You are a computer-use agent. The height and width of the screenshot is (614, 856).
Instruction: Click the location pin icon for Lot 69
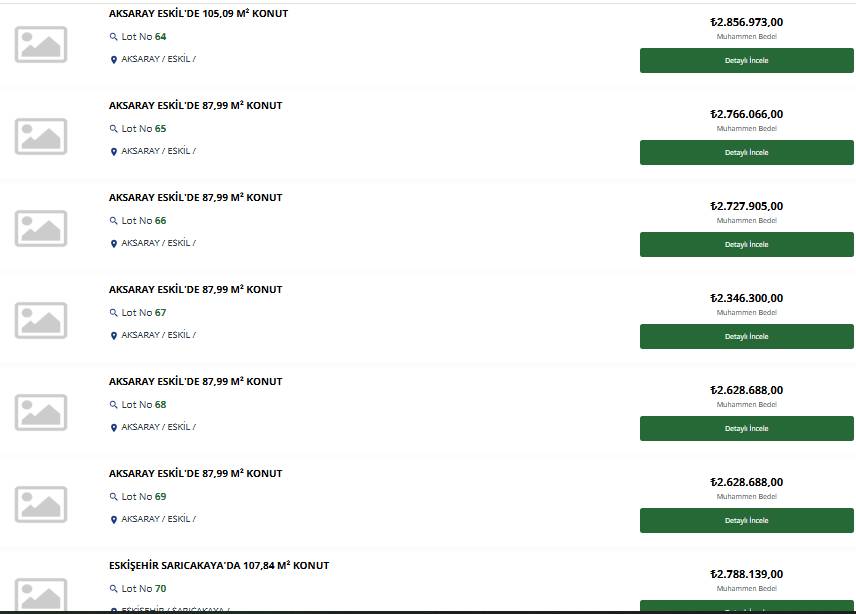[x=114, y=520]
